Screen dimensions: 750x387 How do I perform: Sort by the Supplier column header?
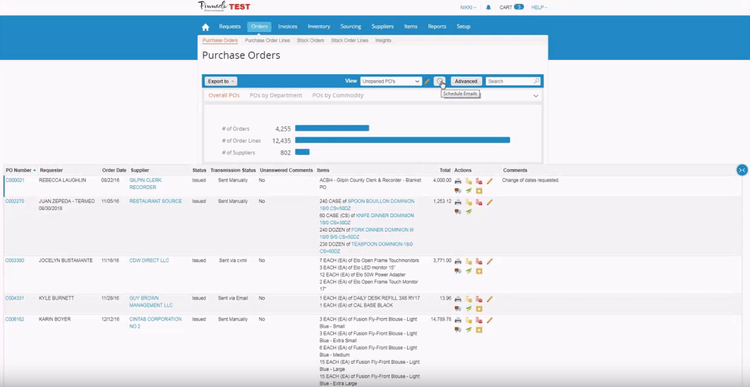tap(140, 170)
